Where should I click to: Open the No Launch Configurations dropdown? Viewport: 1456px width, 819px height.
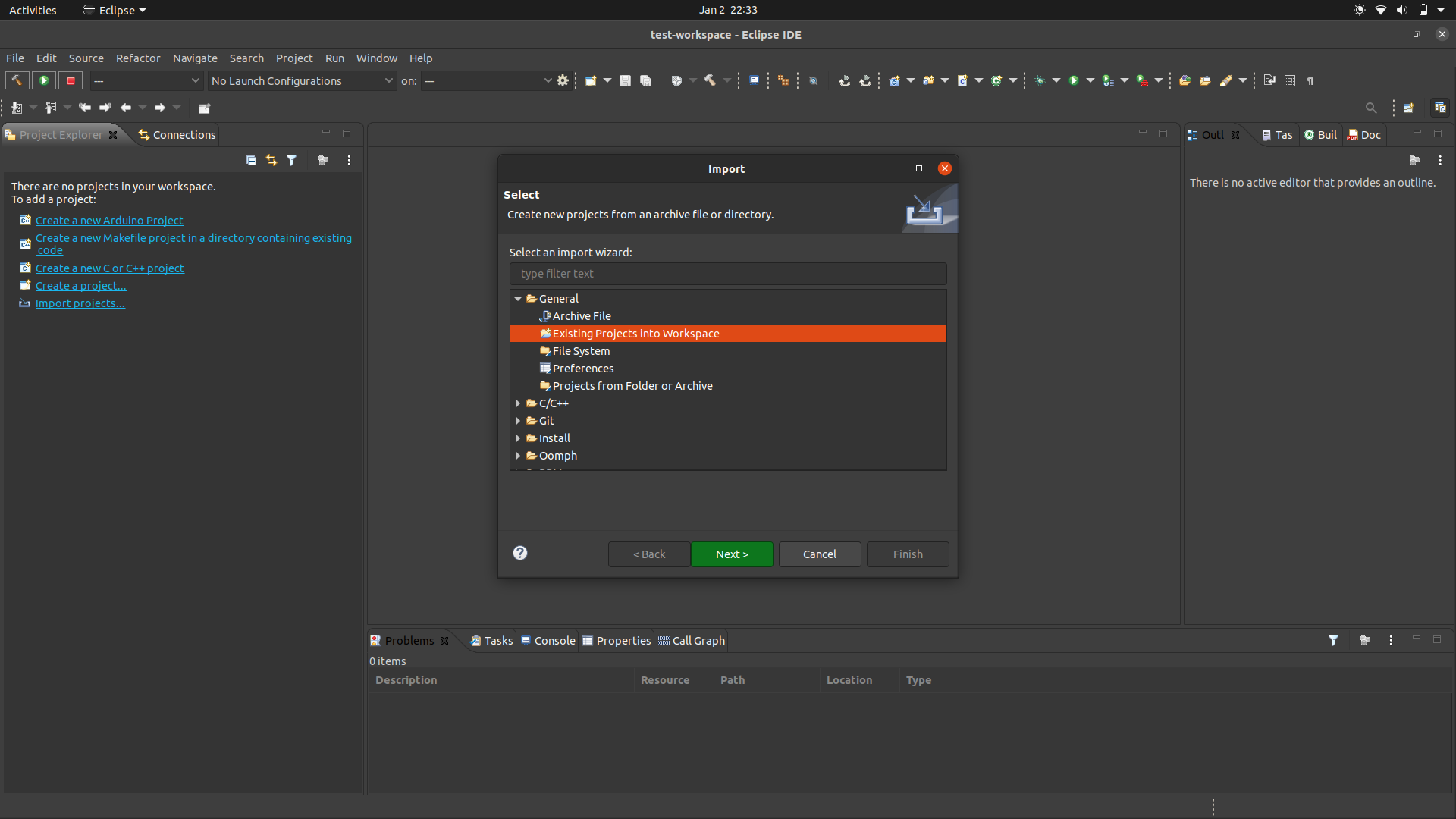(x=302, y=80)
